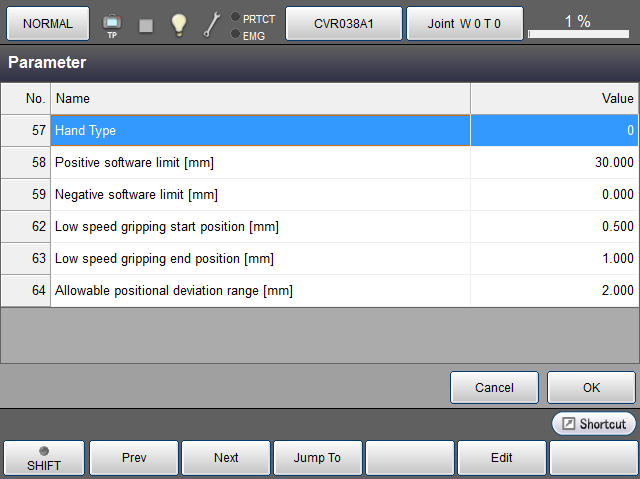Confirm with the OK button
This screenshot has height=479, width=640.
click(591, 387)
